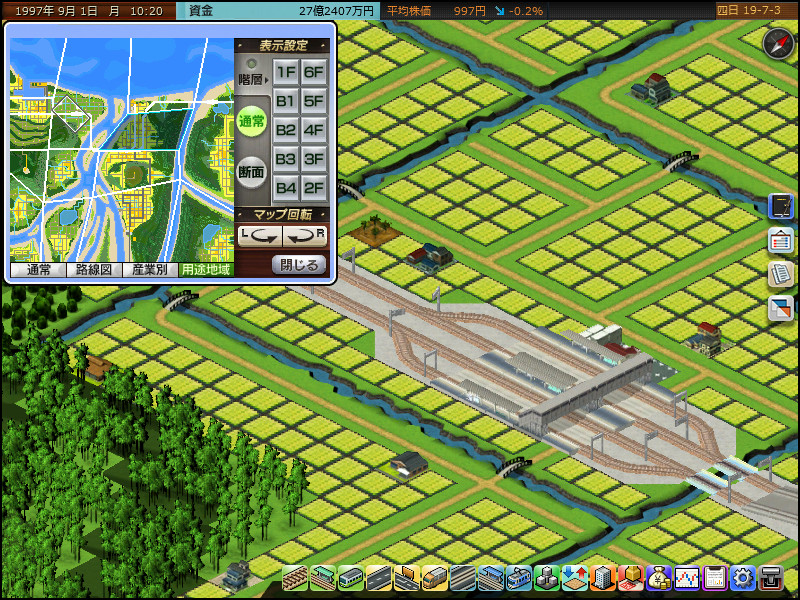This screenshot has height=600, width=800.
Task: Select basement level B4
Action: 286,188
